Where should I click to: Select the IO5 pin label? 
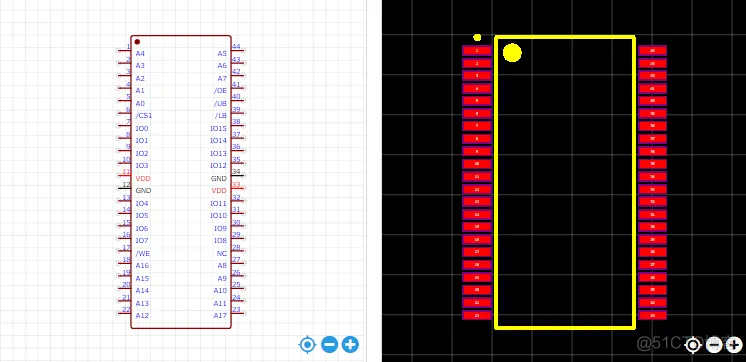(142, 215)
